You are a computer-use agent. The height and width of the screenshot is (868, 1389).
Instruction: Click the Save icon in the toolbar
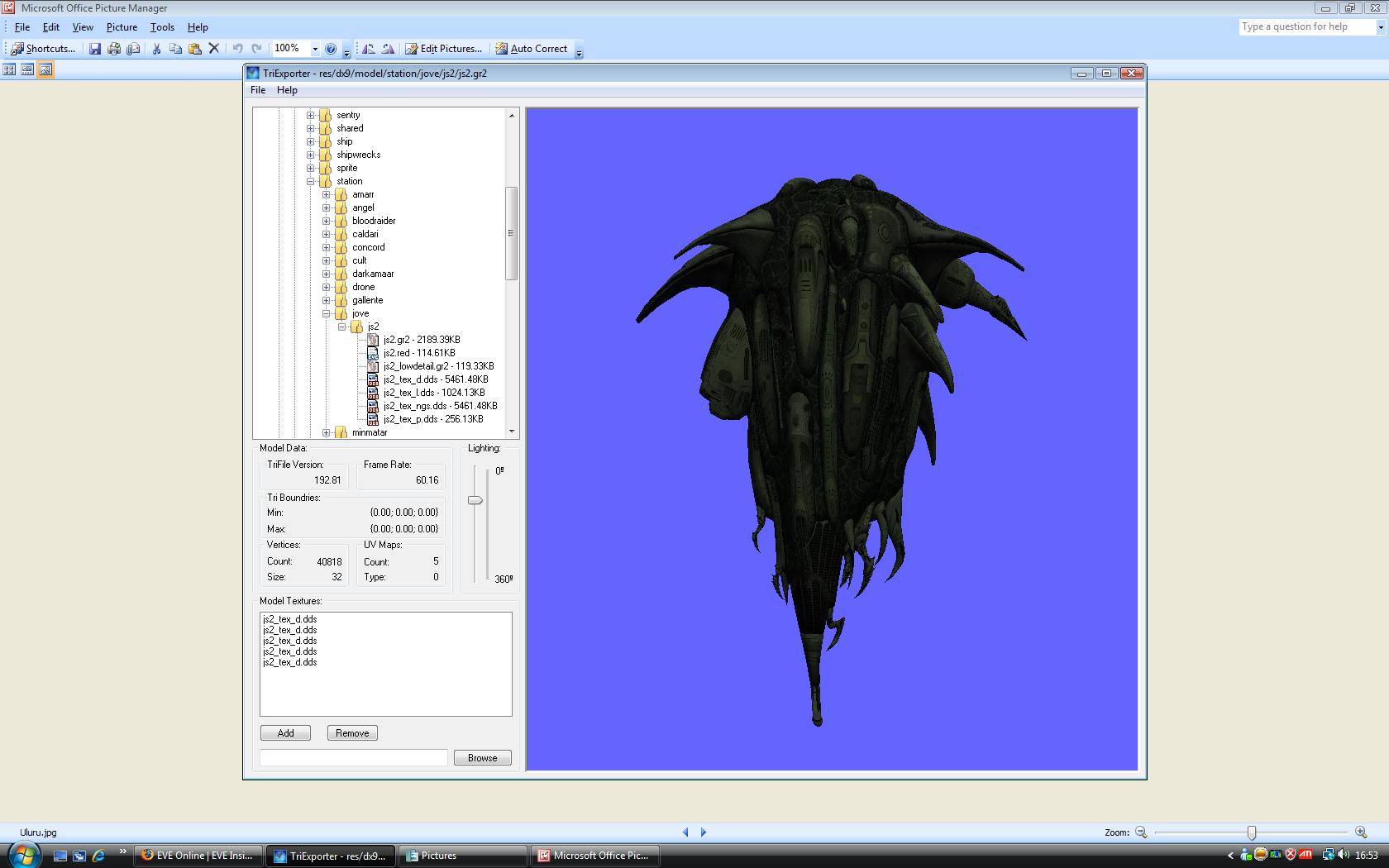(95, 49)
